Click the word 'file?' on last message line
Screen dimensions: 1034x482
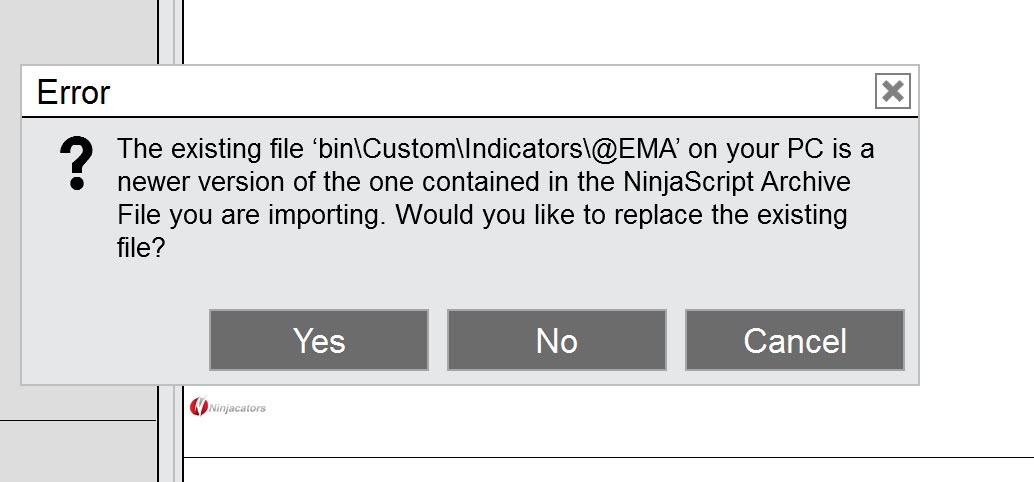(140, 246)
